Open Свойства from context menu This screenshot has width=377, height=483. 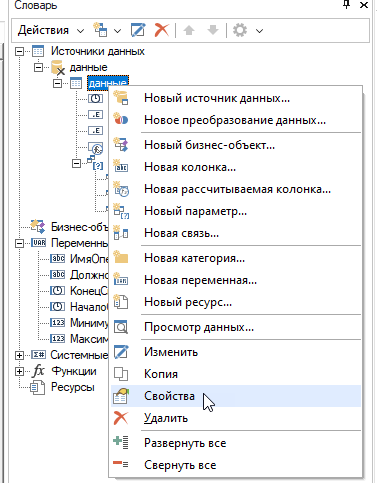tap(236, 396)
